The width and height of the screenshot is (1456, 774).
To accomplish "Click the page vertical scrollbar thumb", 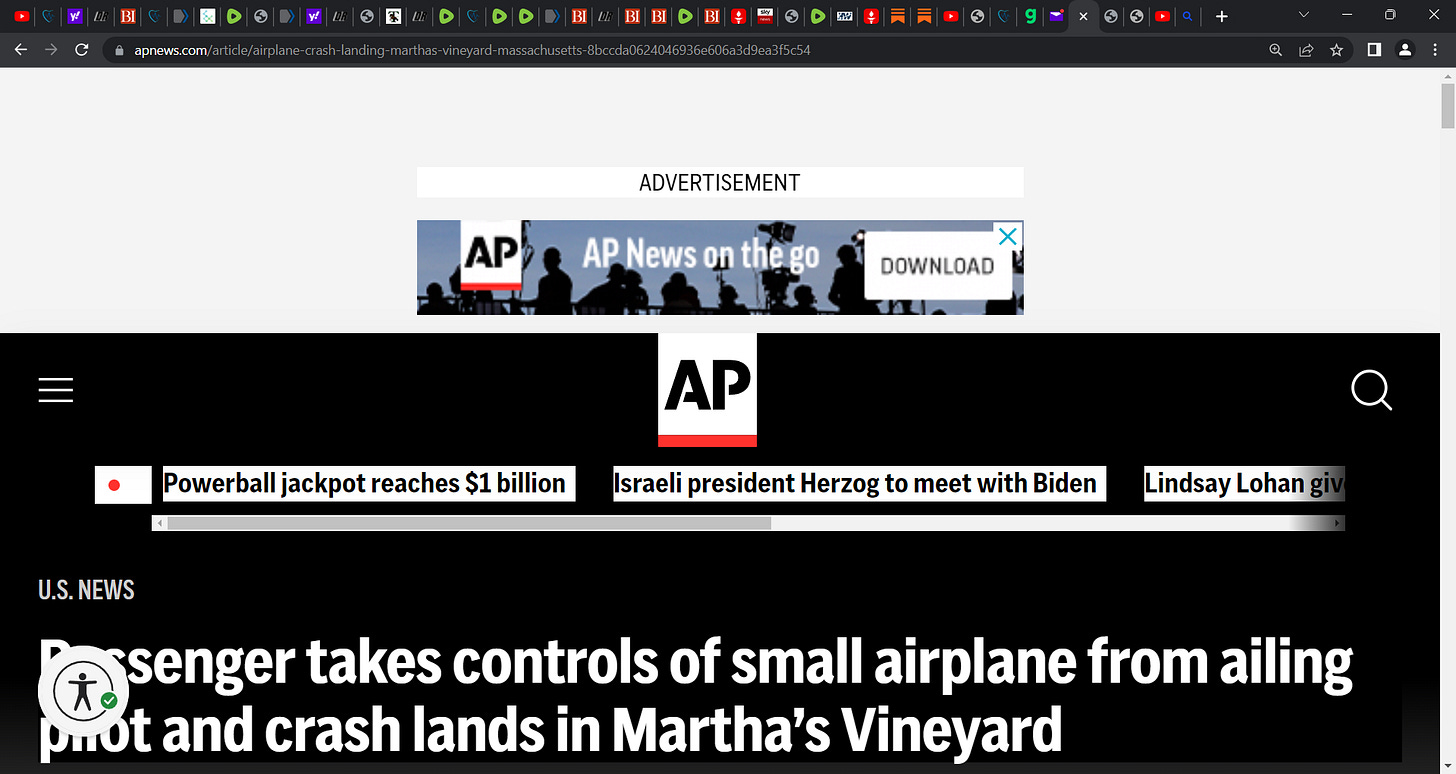I will click(1448, 107).
